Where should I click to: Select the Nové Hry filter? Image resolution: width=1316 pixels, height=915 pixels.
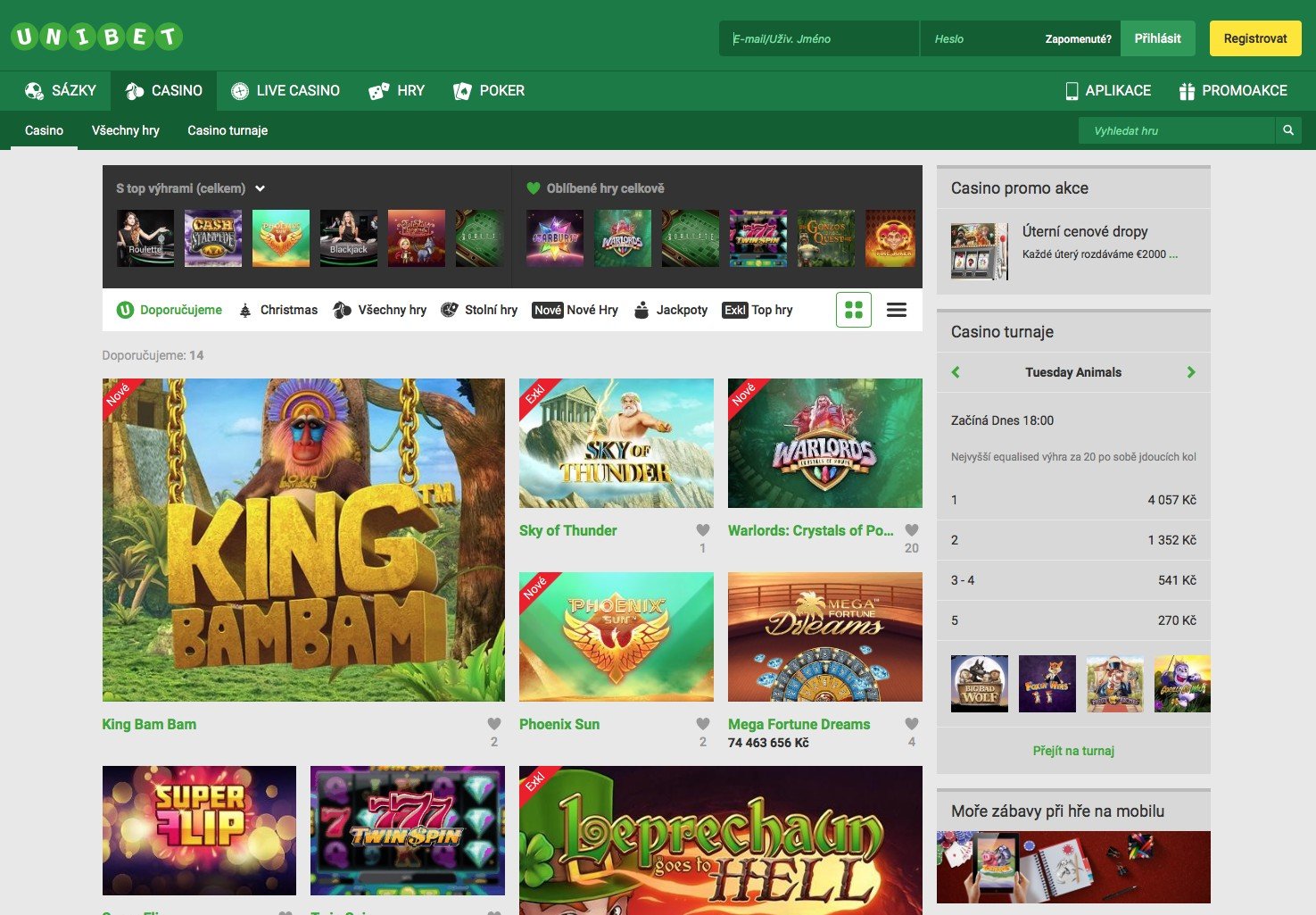point(575,310)
